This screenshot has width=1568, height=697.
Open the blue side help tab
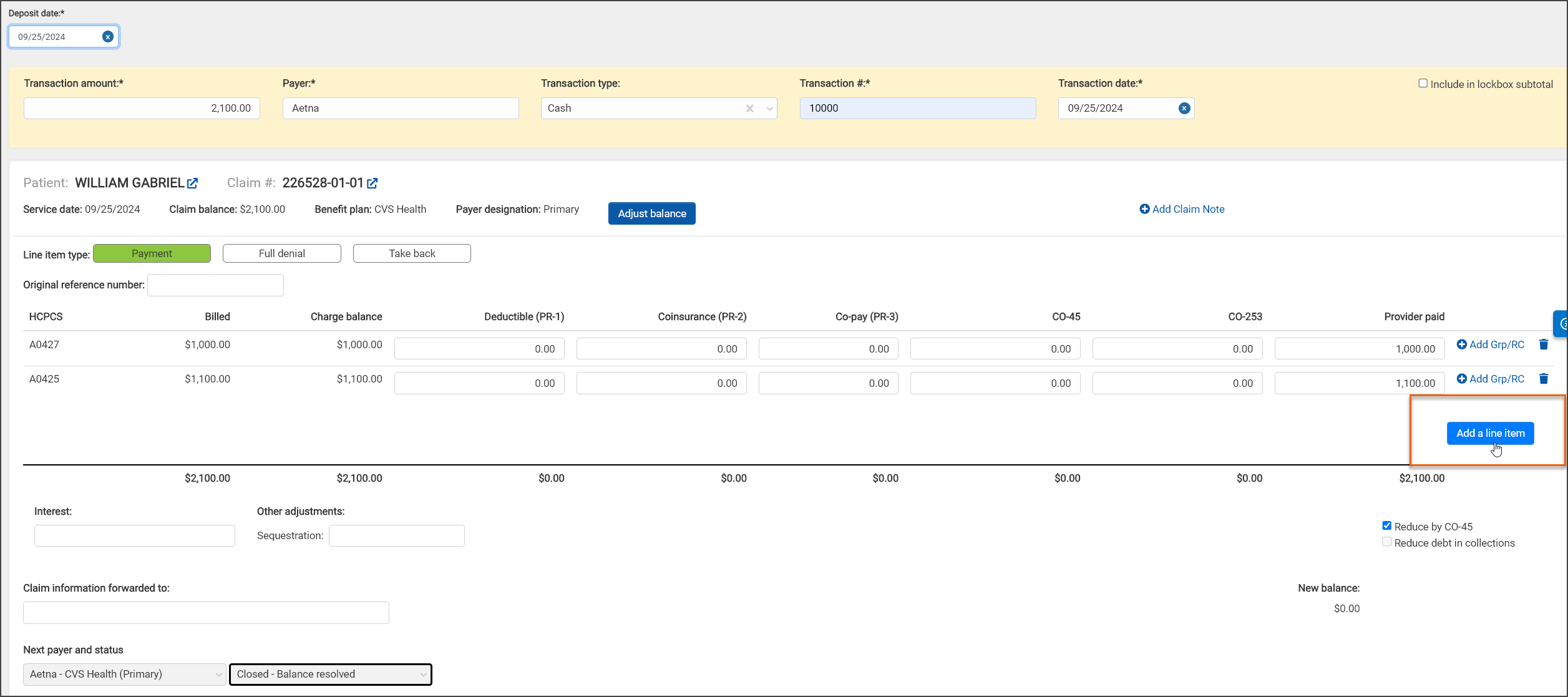(x=1561, y=323)
